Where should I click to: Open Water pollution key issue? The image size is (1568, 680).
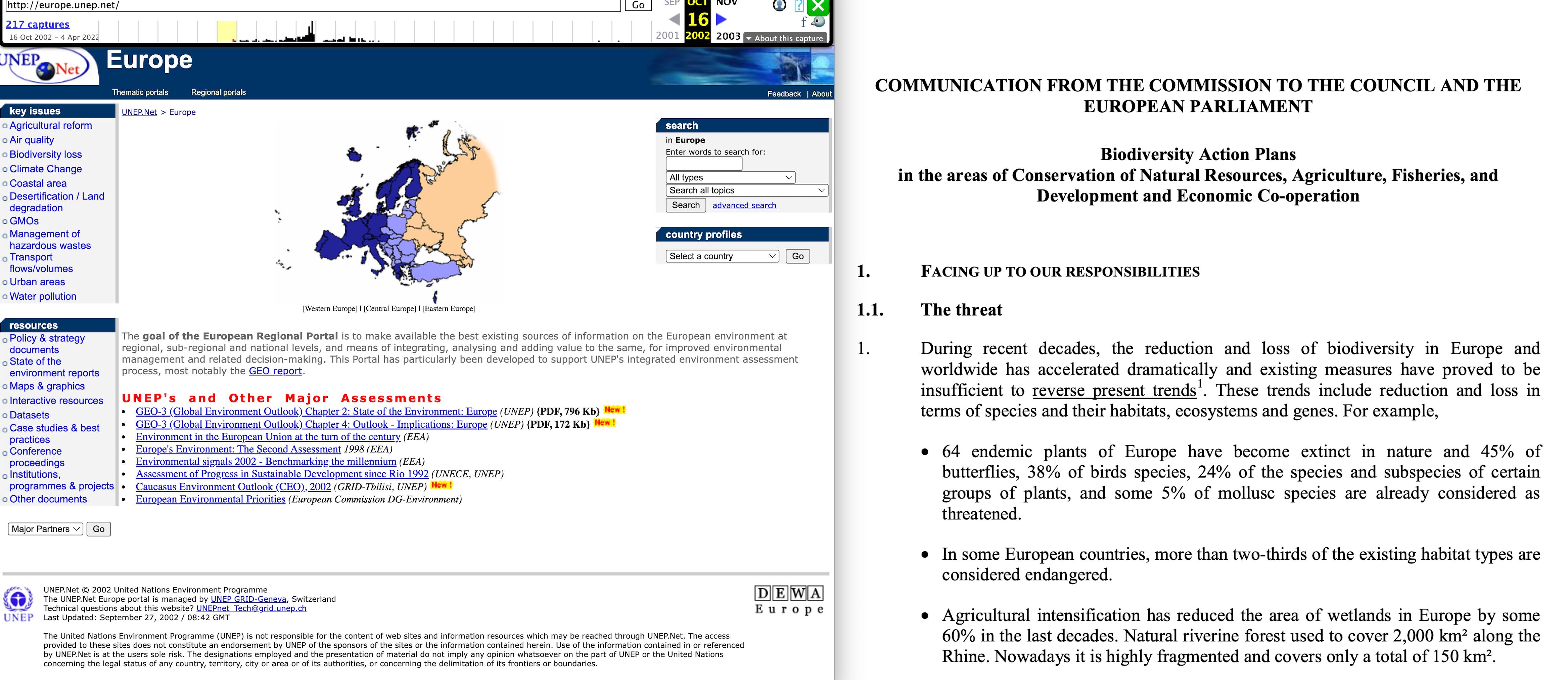coord(43,297)
